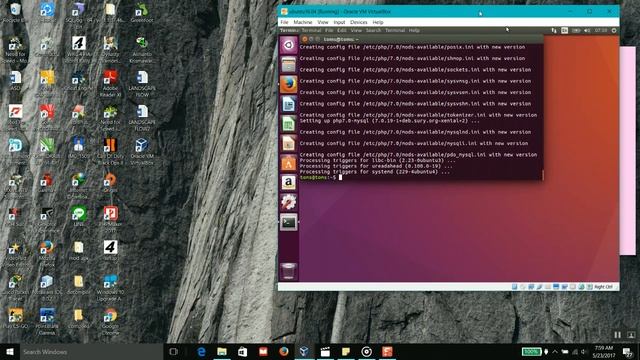640x360 pixels.
Task: Open the VirtualBox View menu
Action: coord(323,22)
